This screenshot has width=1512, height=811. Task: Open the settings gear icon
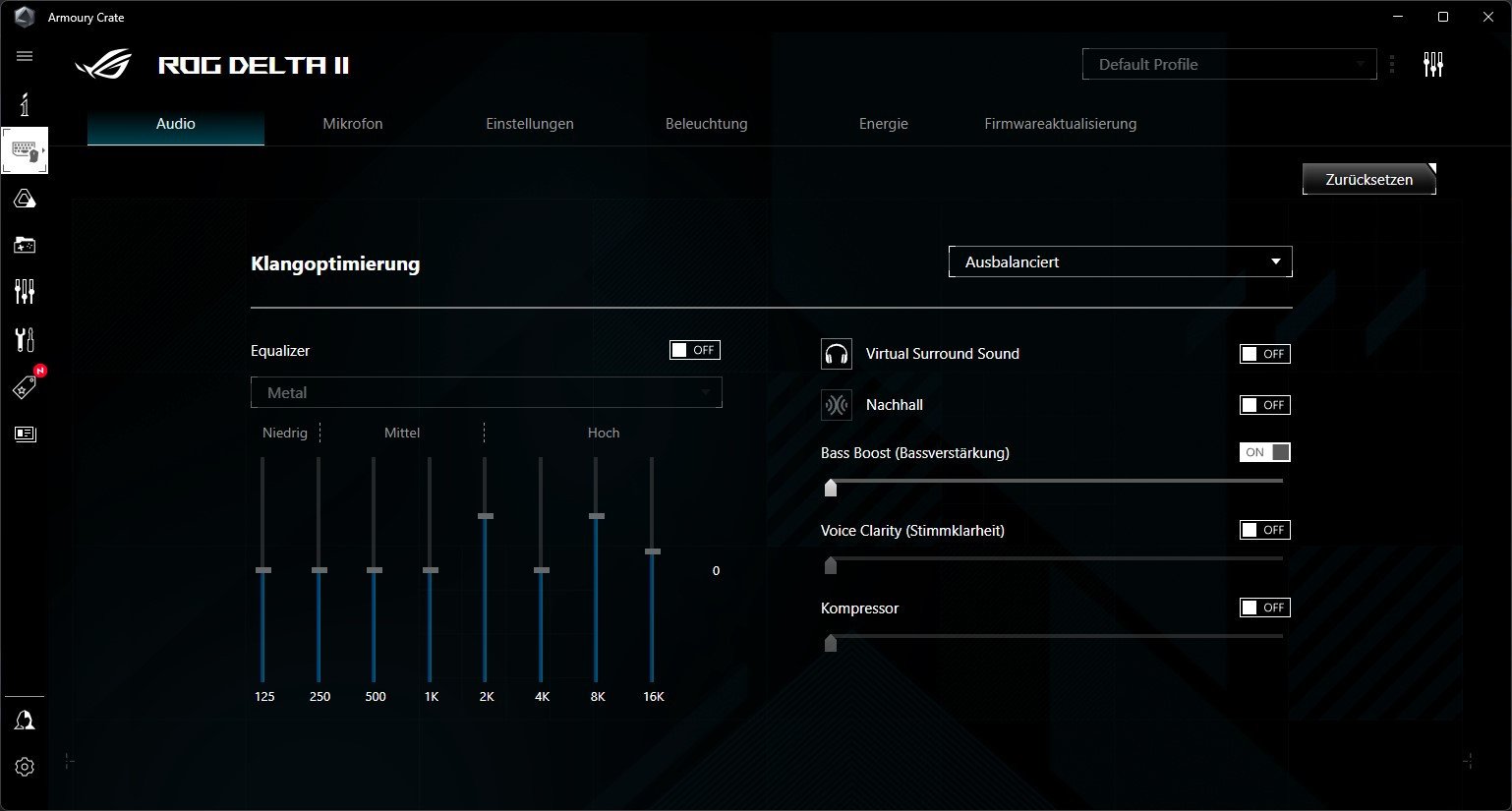[x=25, y=767]
